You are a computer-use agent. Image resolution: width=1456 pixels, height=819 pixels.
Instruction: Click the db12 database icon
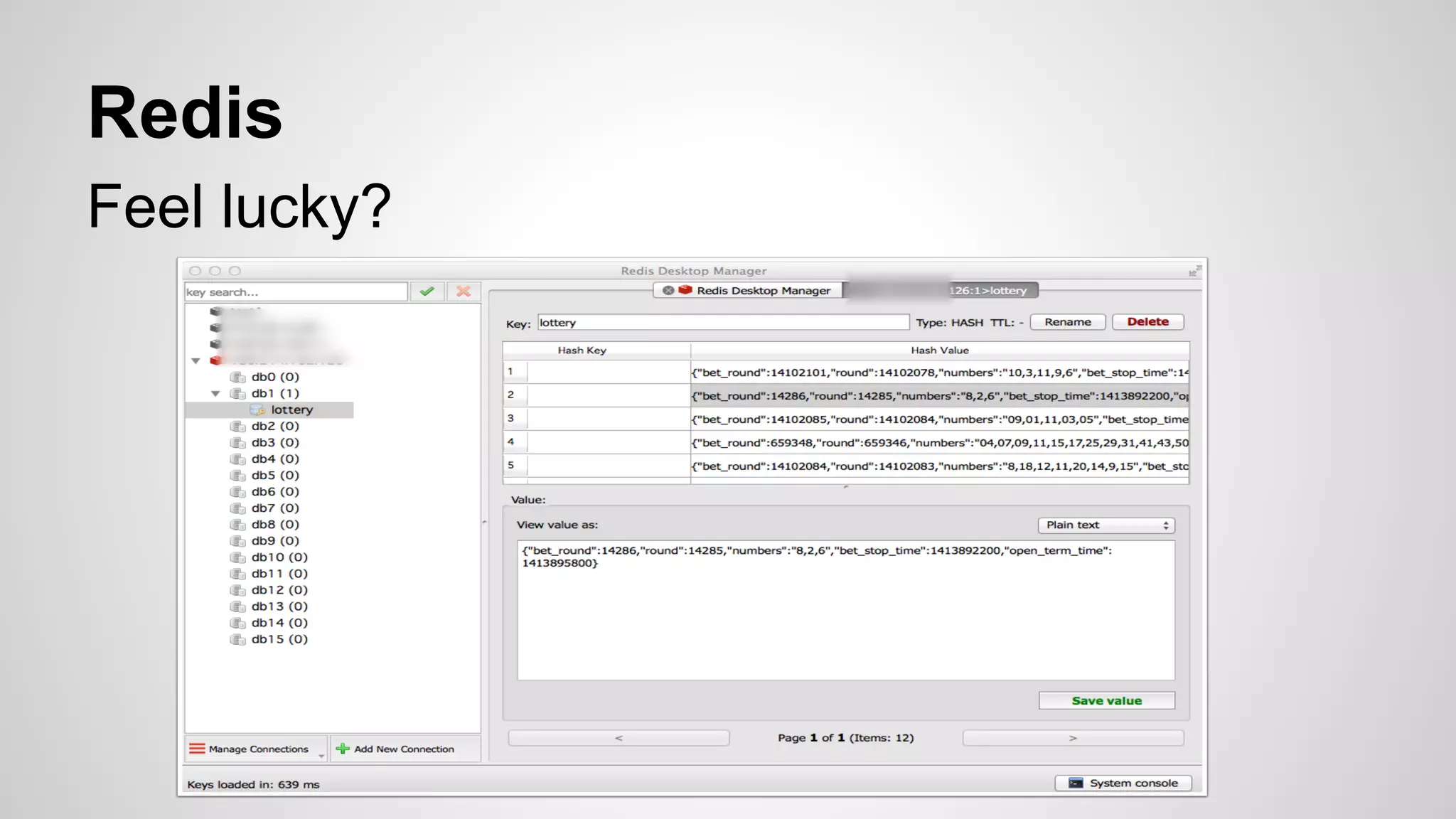click(x=237, y=590)
